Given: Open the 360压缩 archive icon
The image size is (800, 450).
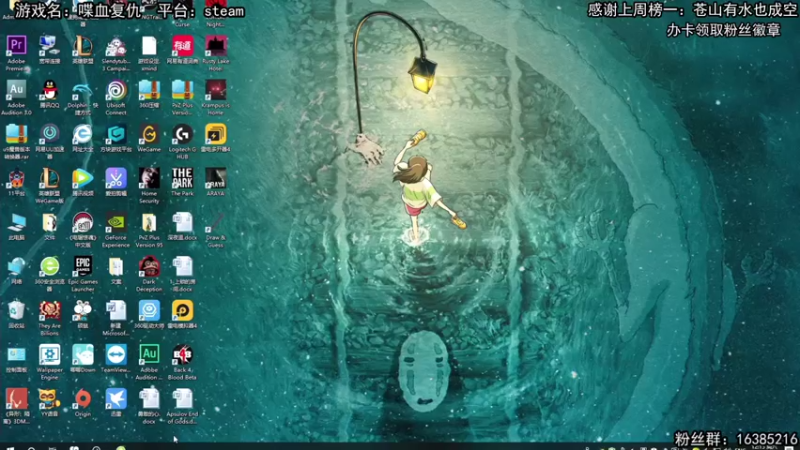Looking at the screenshot, I should tap(149, 90).
